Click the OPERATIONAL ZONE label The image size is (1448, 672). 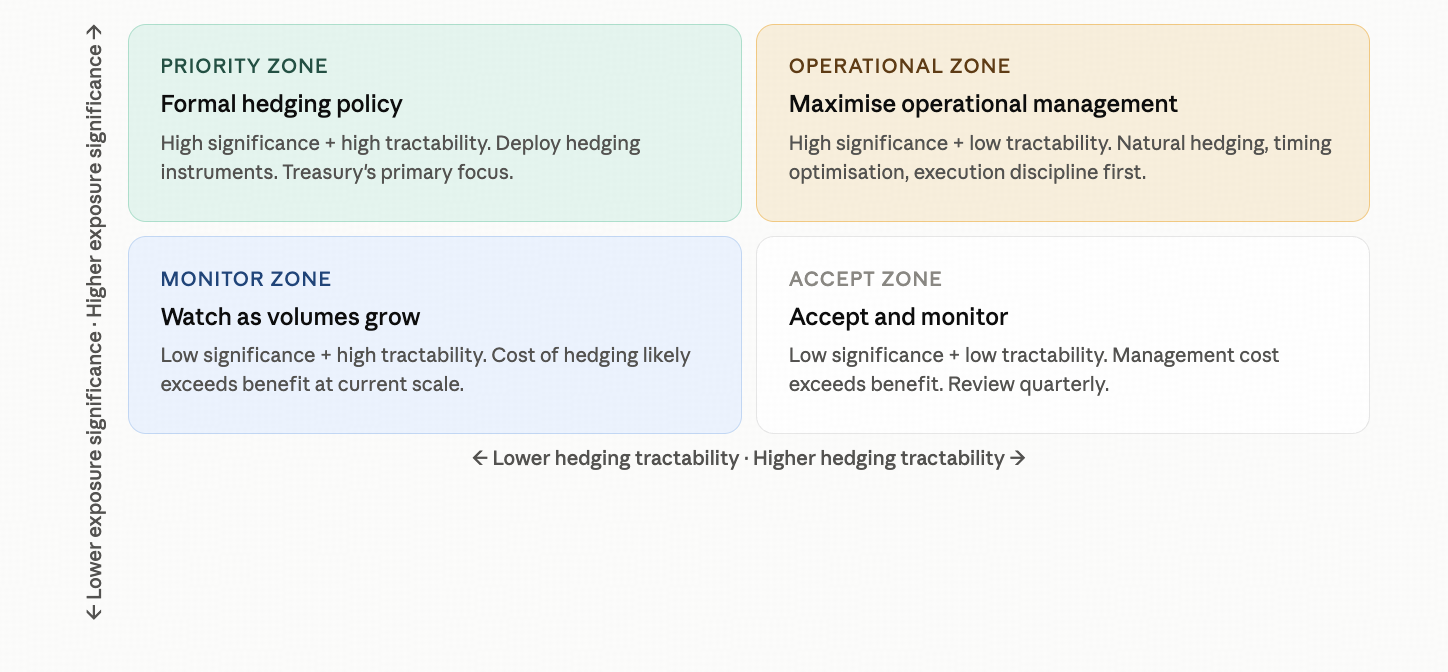point(899,66)
